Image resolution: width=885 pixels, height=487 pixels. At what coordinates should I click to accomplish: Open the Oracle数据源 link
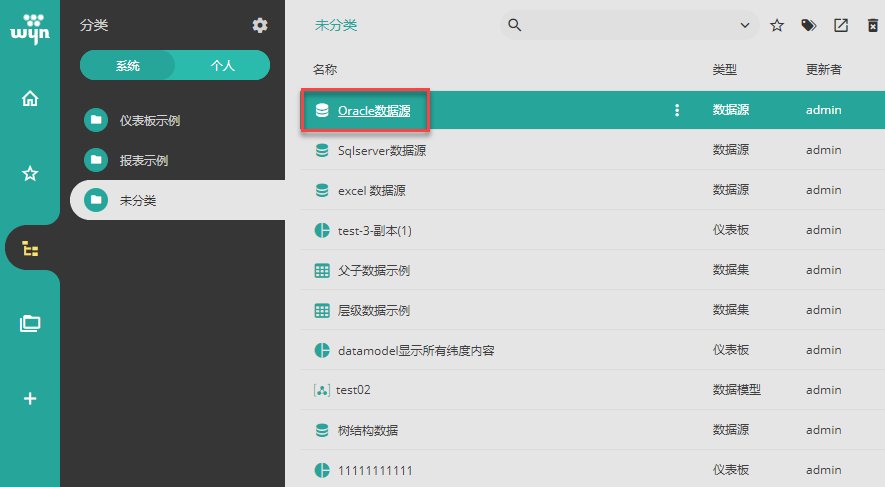point(374,111)
